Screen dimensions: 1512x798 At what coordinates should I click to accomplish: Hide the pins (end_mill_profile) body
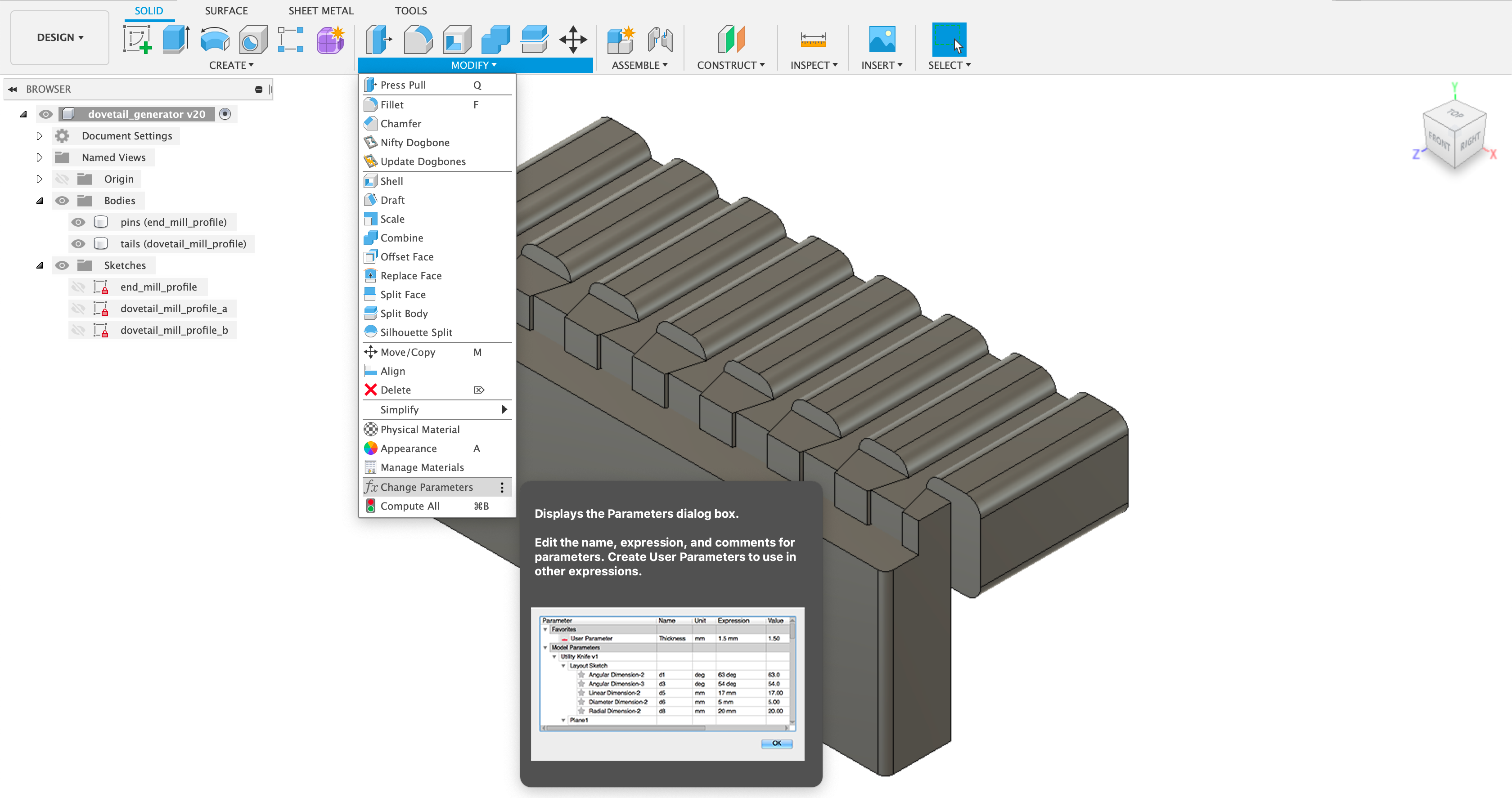78,222
